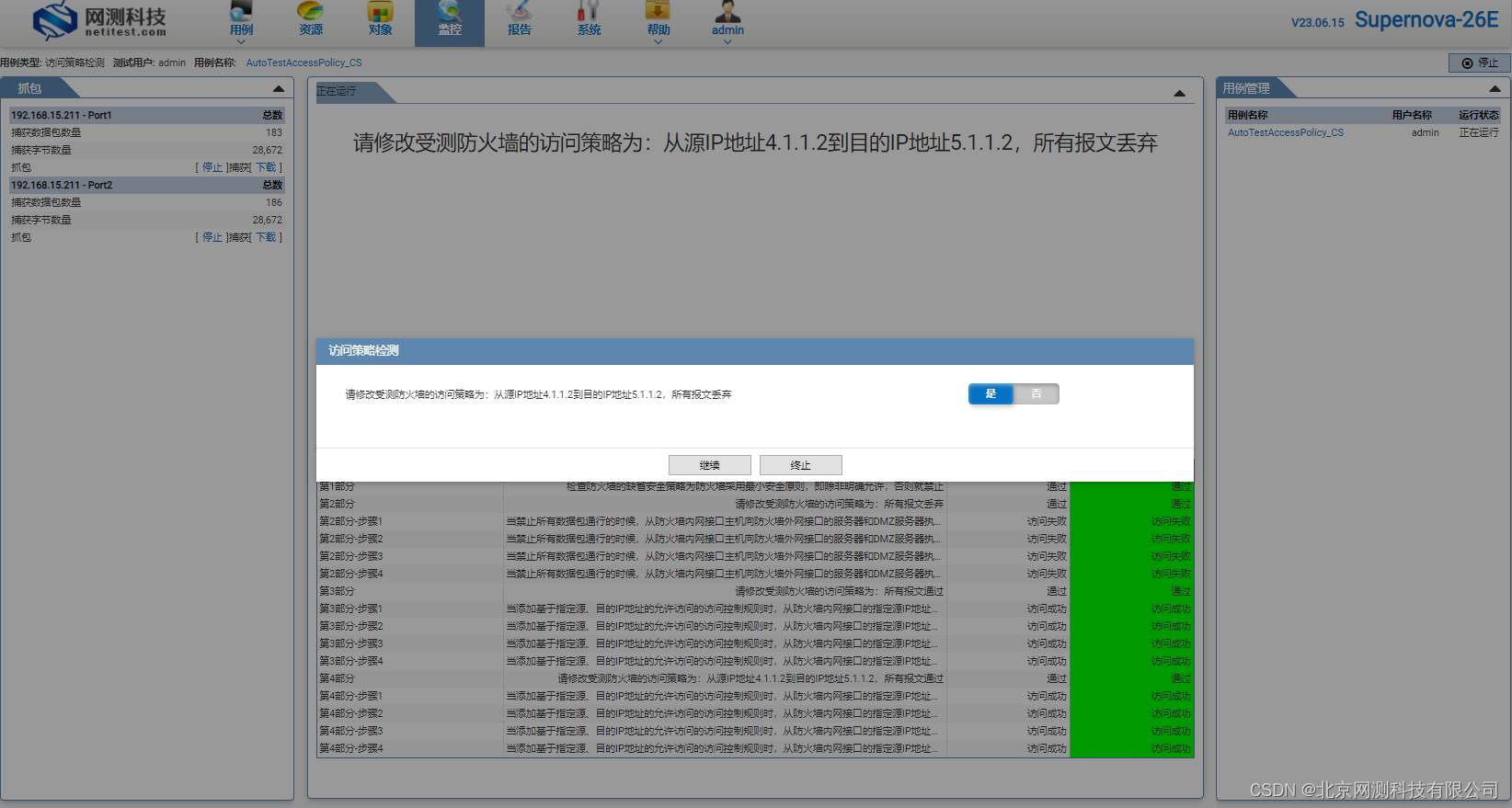Click the 用户名称 column header

tap(1412, 115)
